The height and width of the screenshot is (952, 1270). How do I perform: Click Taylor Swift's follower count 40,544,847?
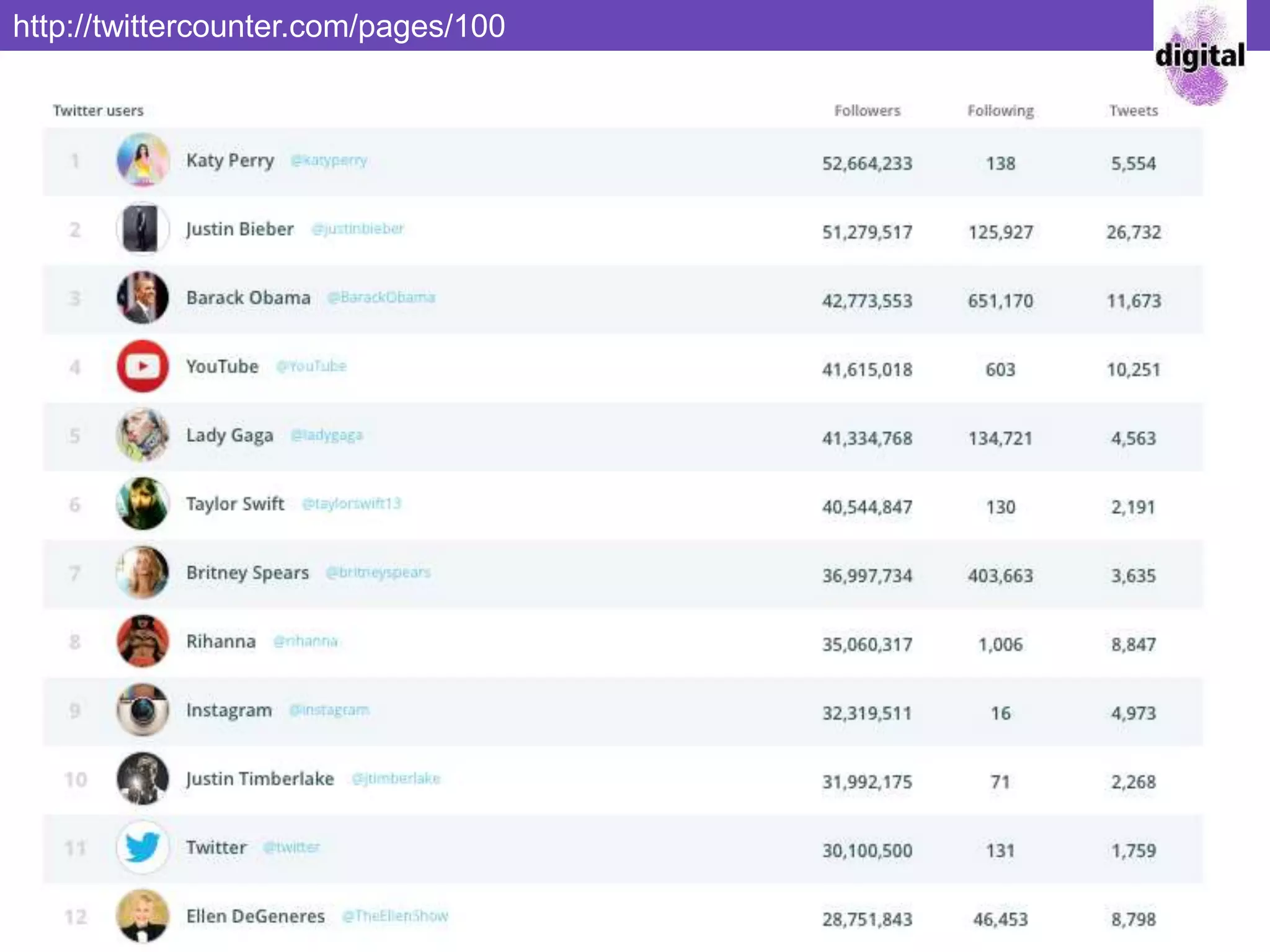(x=867, y=508)
